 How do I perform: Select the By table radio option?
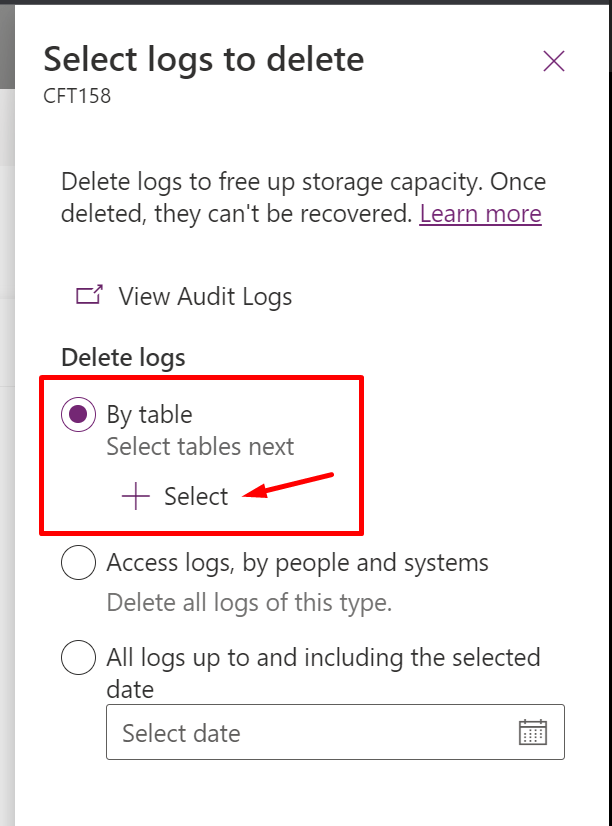coord(78,414)
